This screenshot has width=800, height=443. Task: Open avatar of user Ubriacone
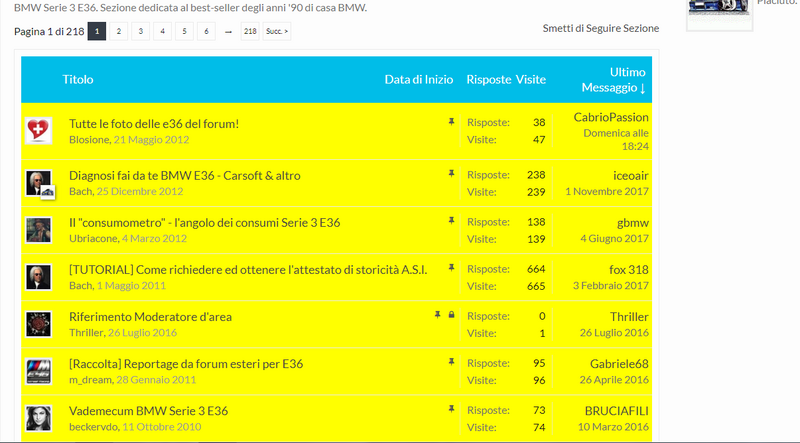38,230
